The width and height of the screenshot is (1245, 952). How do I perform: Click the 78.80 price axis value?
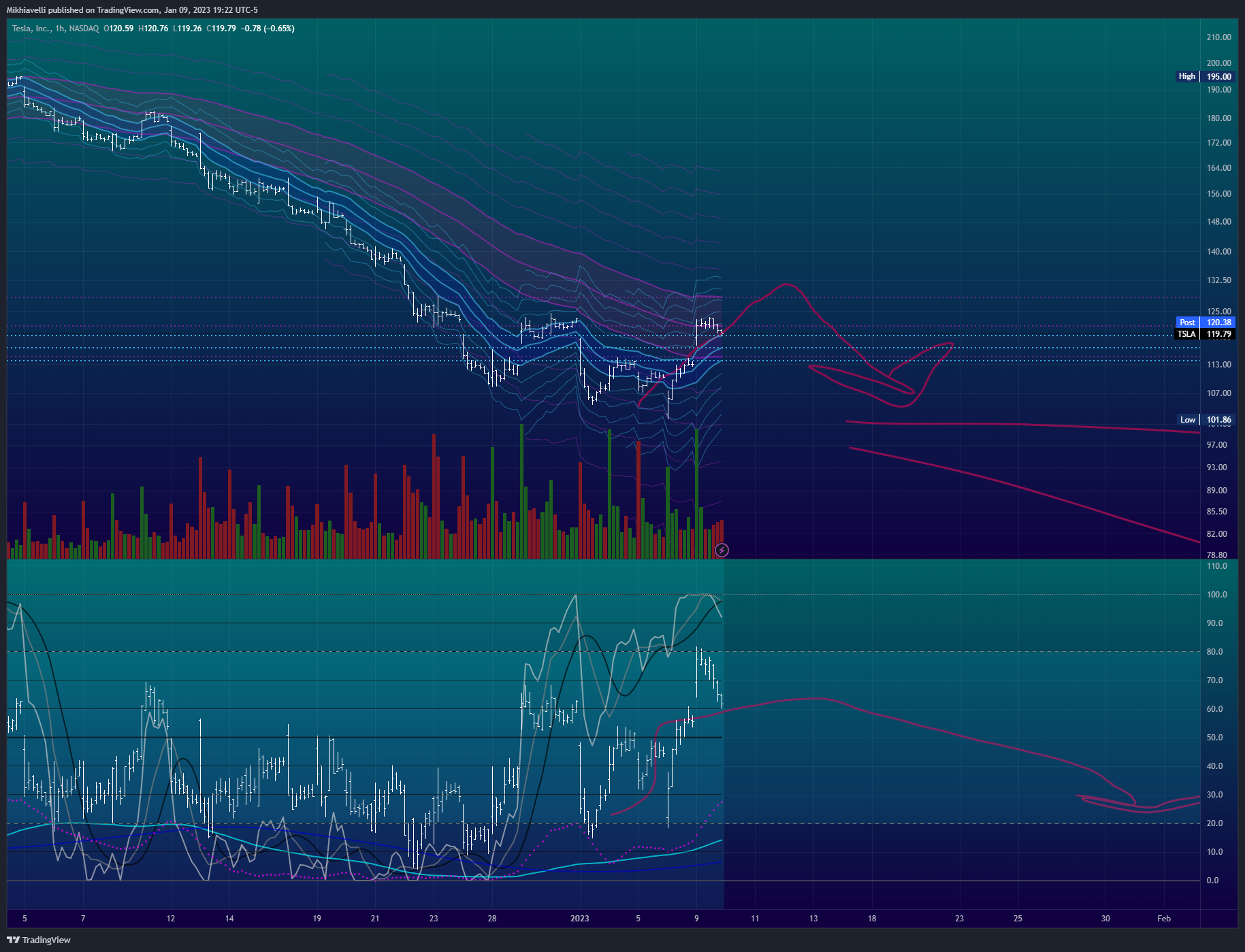click(1216, 555)
